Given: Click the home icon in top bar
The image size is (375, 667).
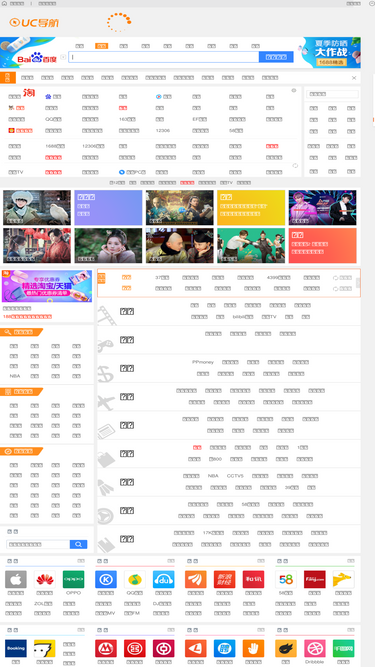Looking at the screenshot, I should coord(4,3).
